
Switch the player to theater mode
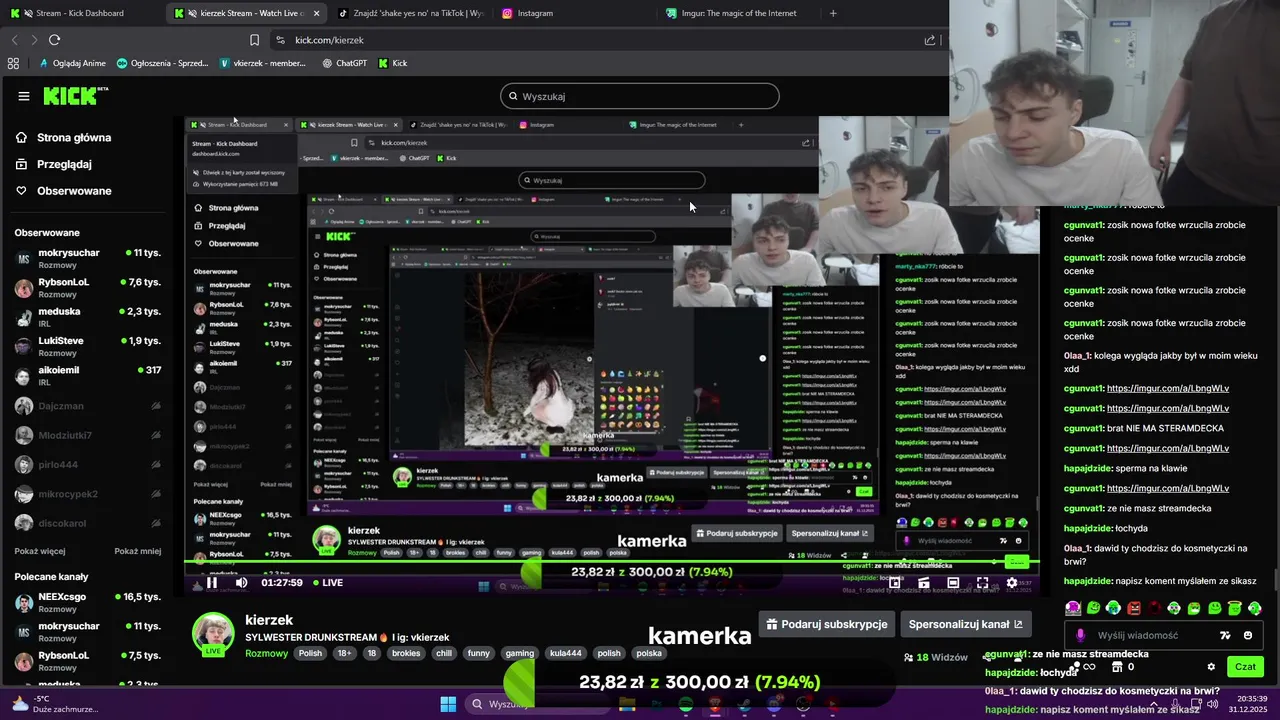(953, 583)
